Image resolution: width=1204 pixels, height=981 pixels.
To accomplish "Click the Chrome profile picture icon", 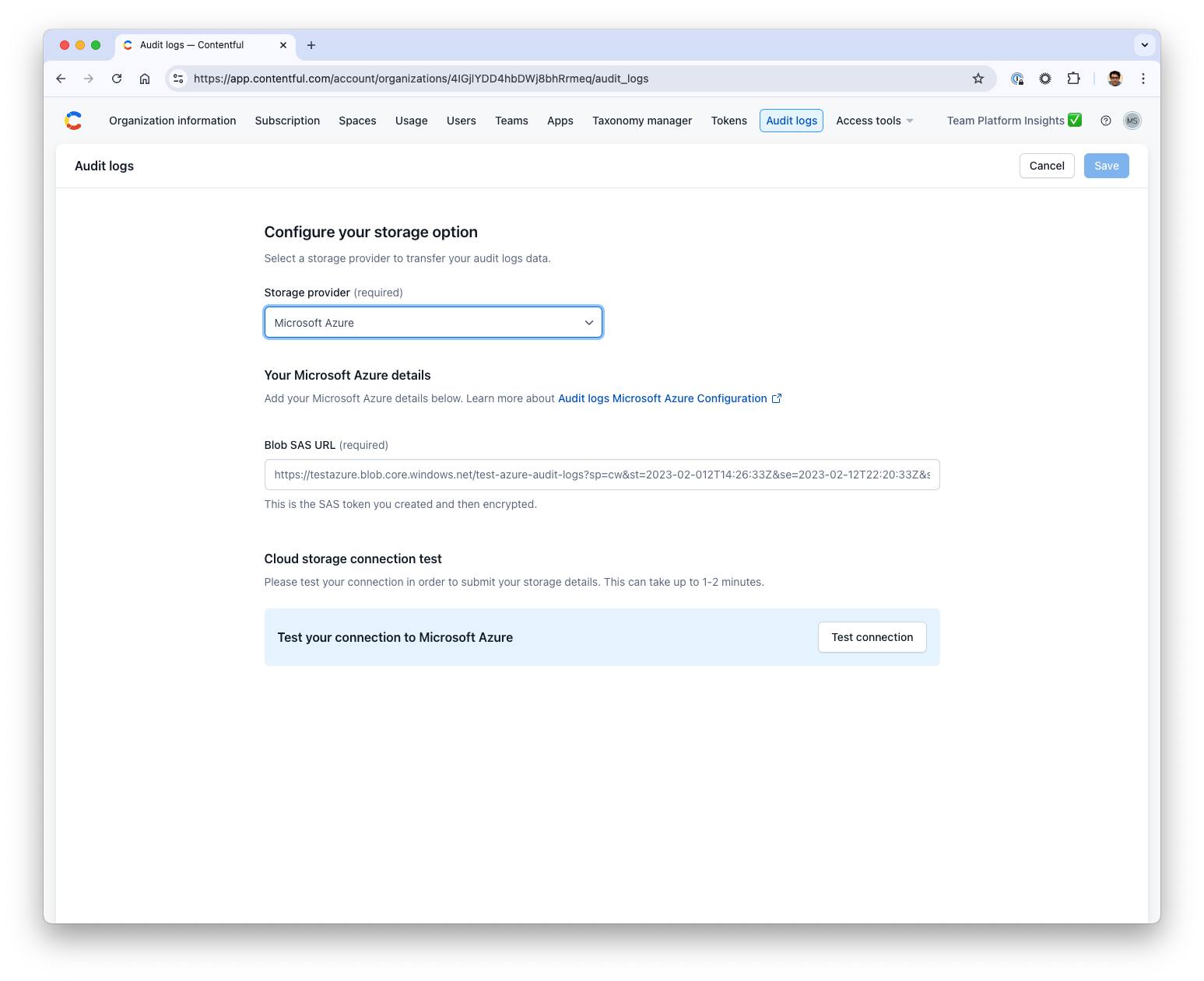I will click(x=1114, y=79).
